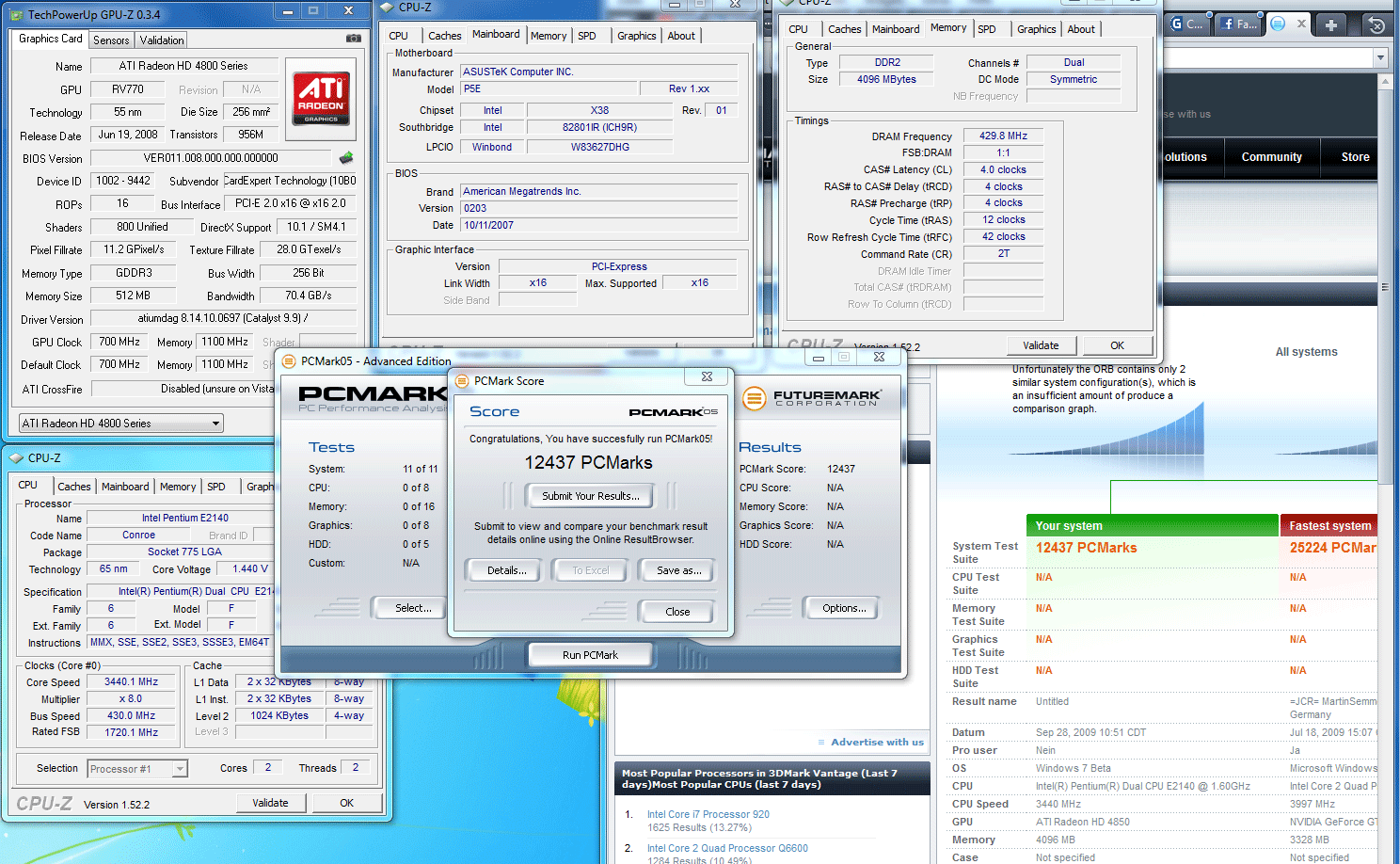This screenshot has width=1400, height=864.
Task: Click the bottom-left CPU-Z window title icon
Action: point(16,458)
